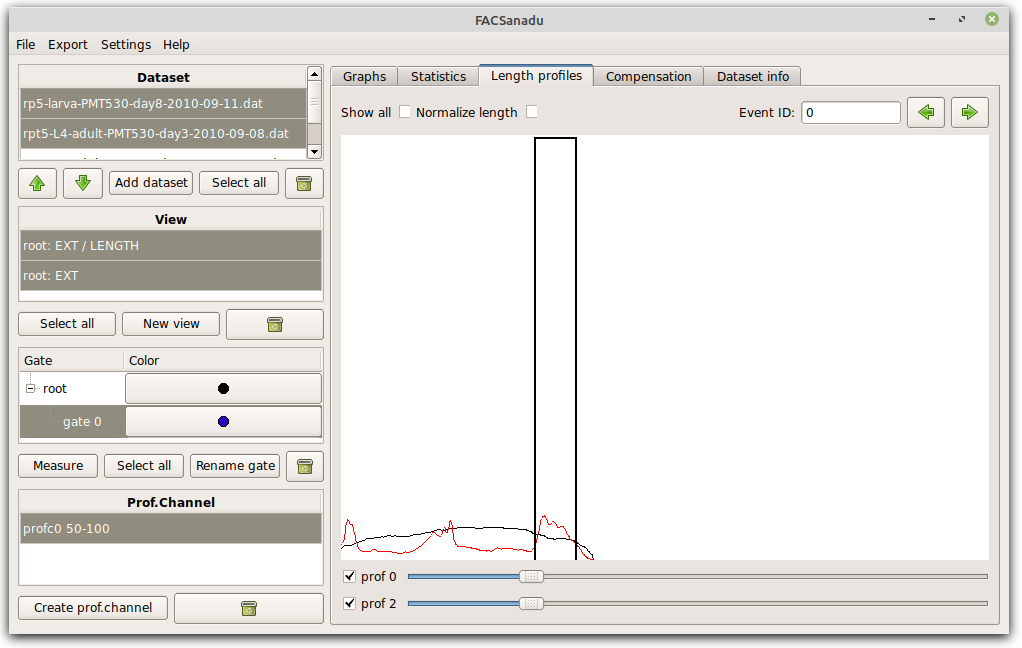Enable the Show all checkbox
Screen dimensions: 1022x648
click(405, 112)
